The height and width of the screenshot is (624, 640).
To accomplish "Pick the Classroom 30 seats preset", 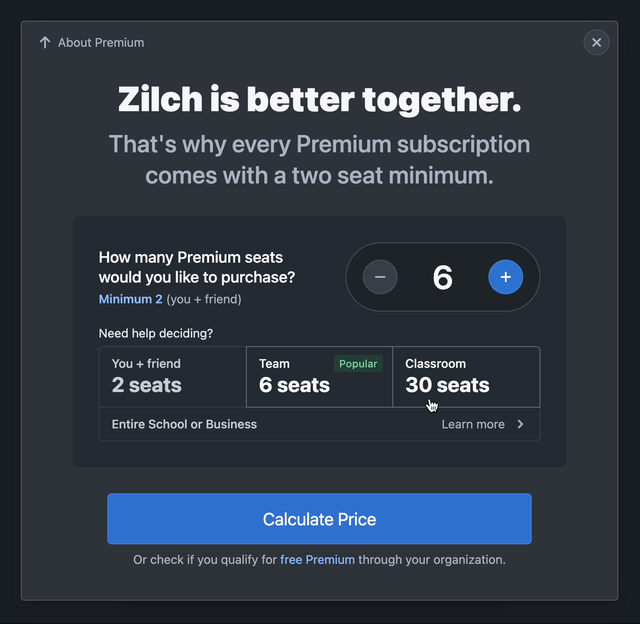I will [466, 377].
